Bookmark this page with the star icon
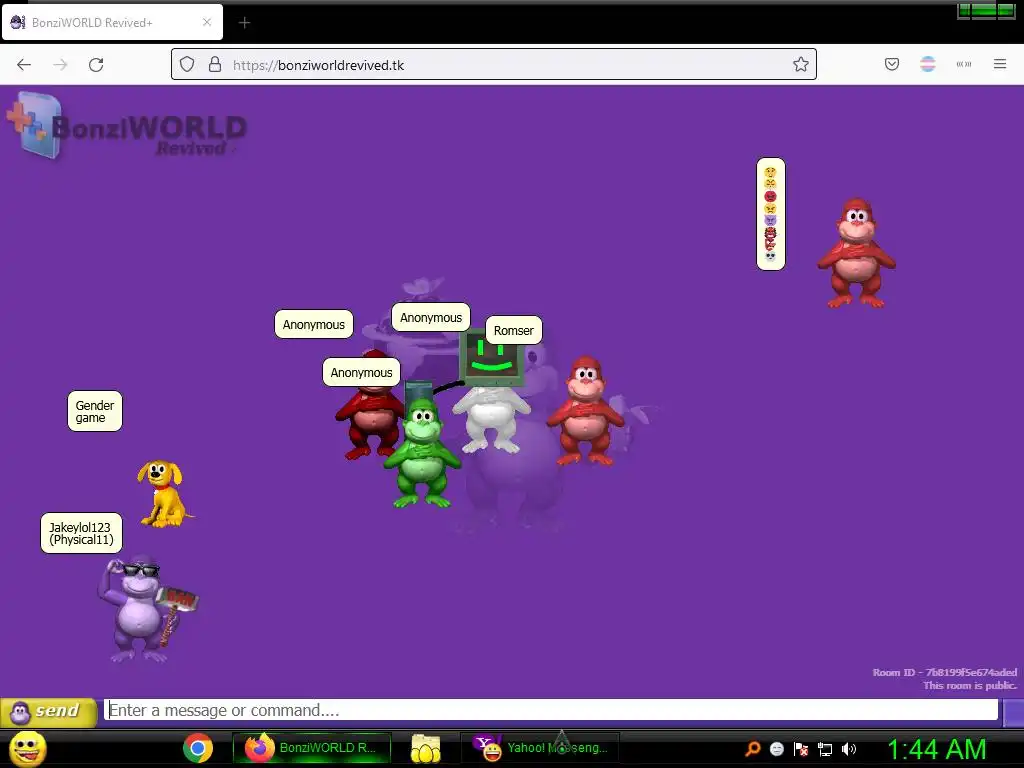 click(x=801, y=65)
